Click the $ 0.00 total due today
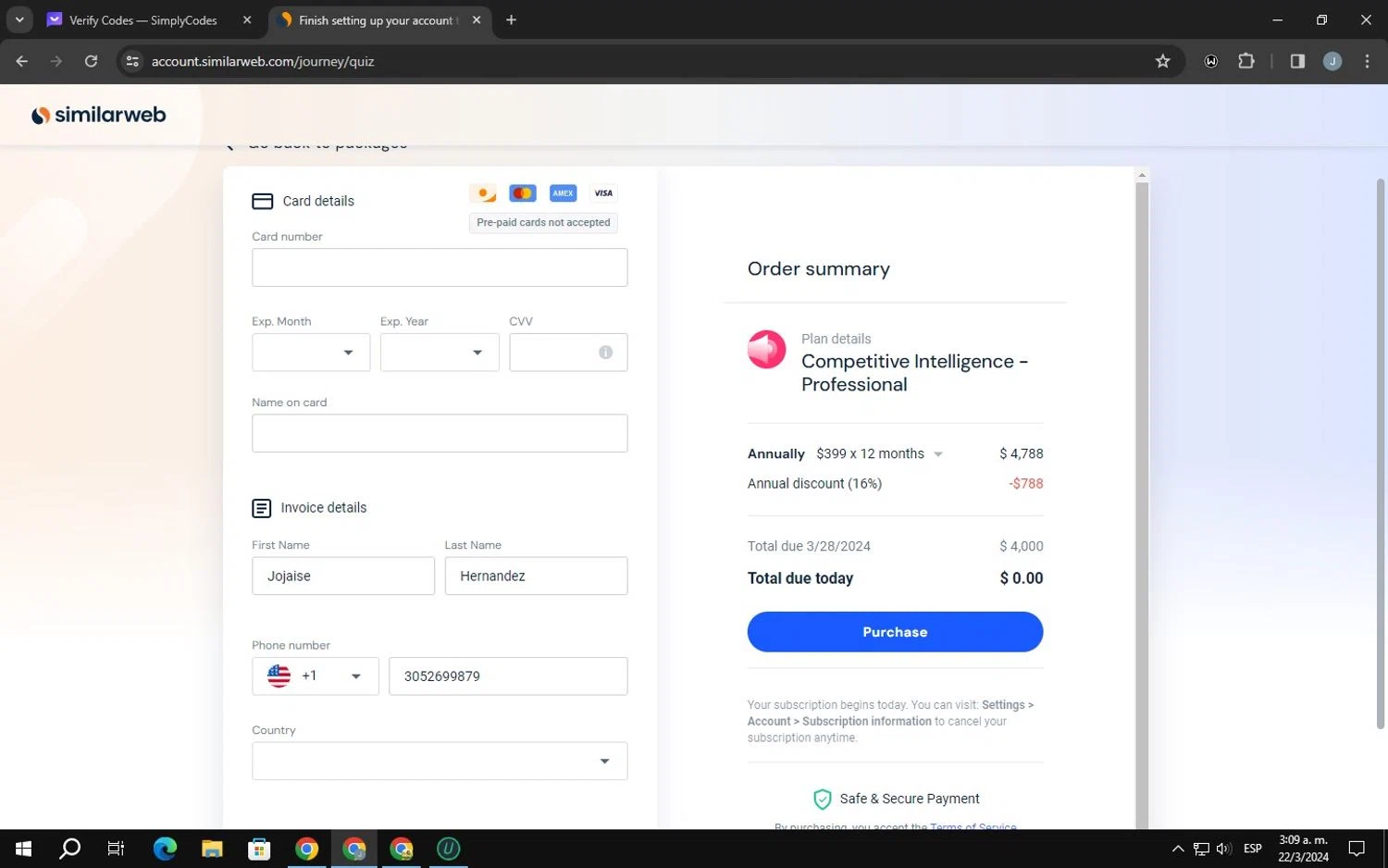This screenshot has width=1388, height=868. [1021, 578]
